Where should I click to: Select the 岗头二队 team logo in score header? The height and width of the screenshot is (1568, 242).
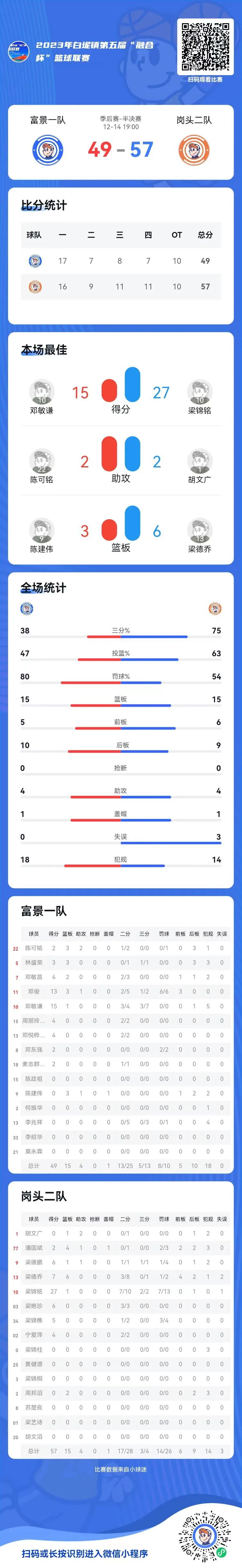click(194, 150)
